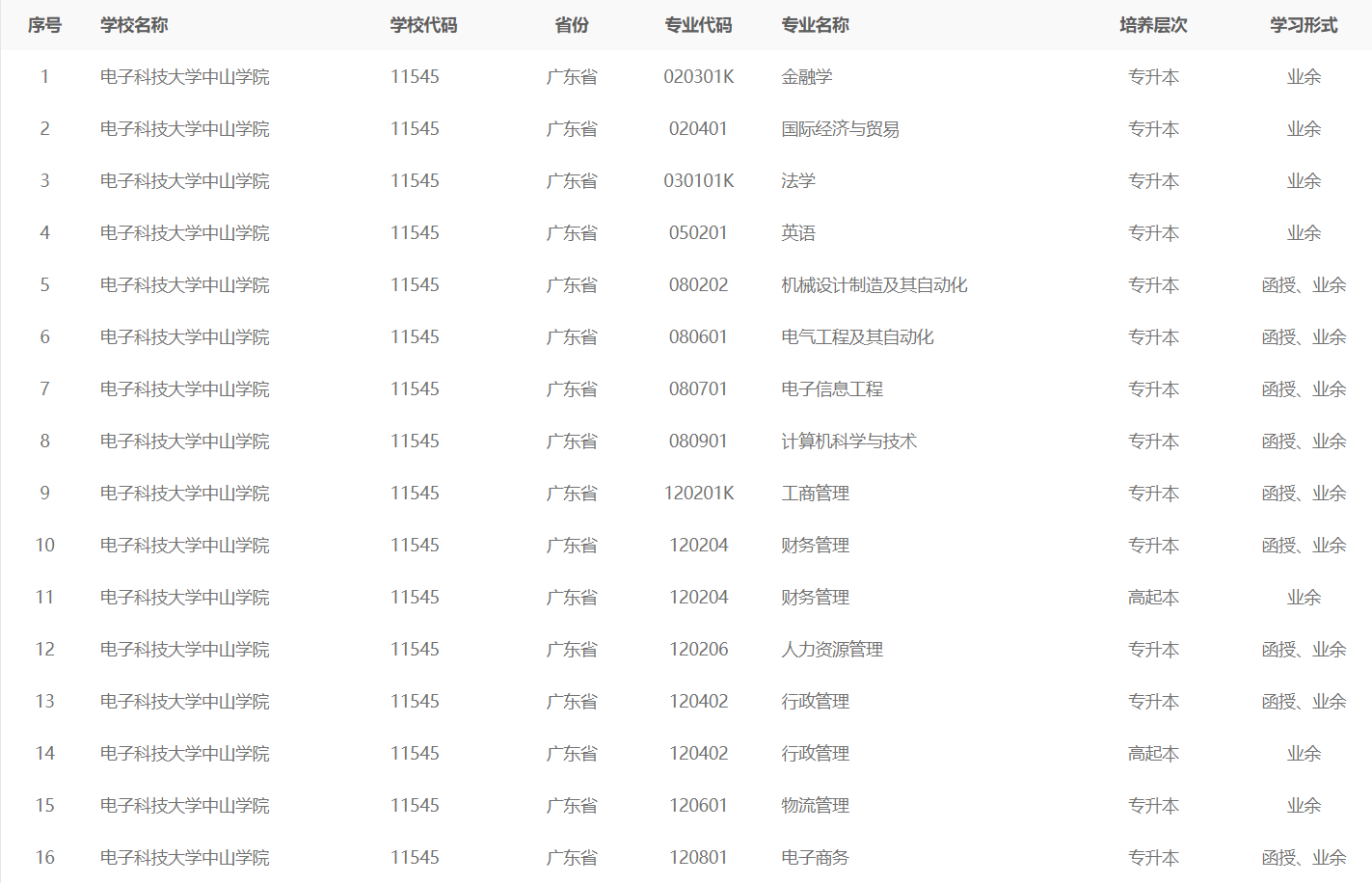Click serial number 5
This screenshot has height=883, width=1372.
(44, 285)
